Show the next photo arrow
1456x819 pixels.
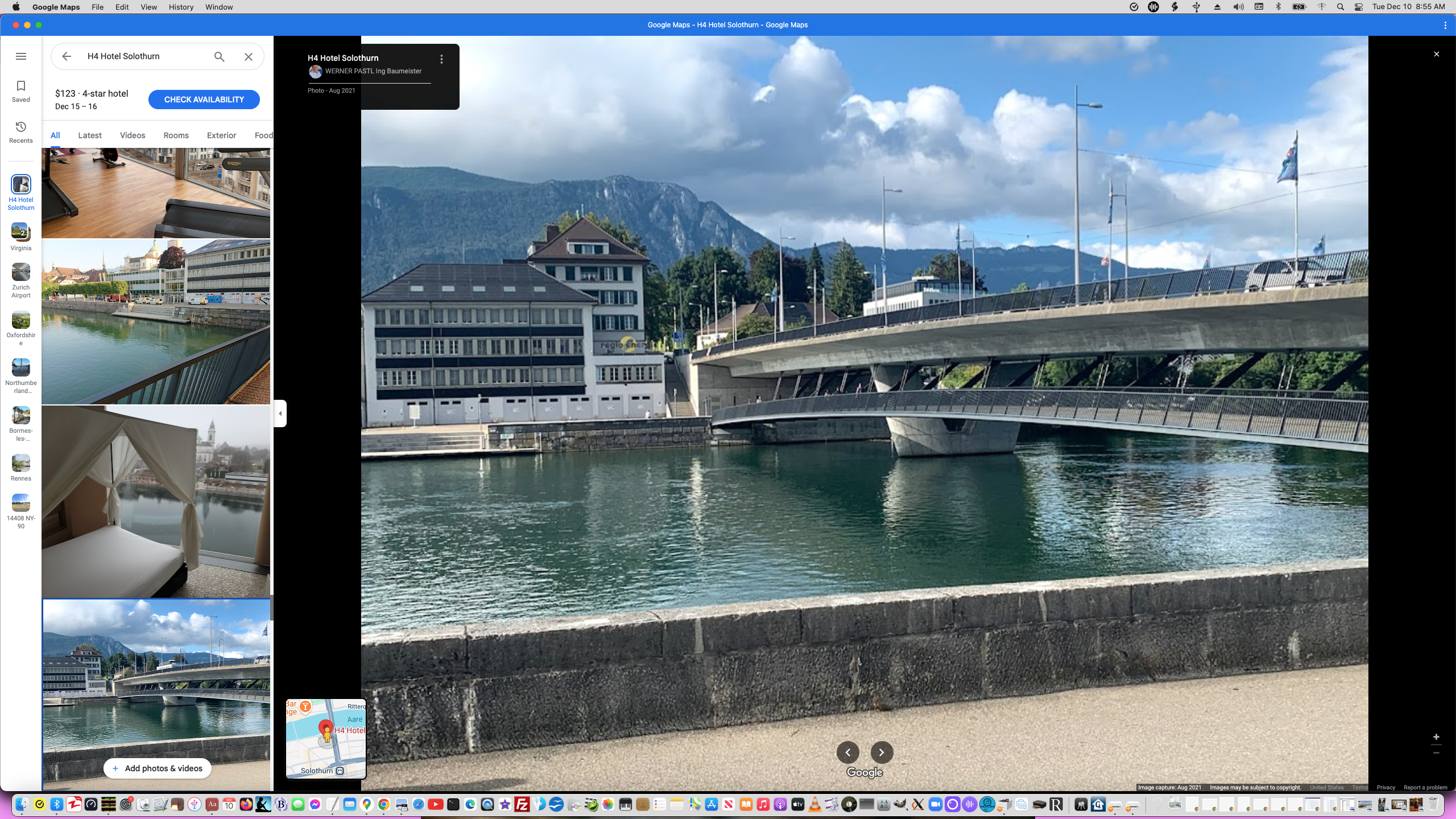[x=881, y=752]
